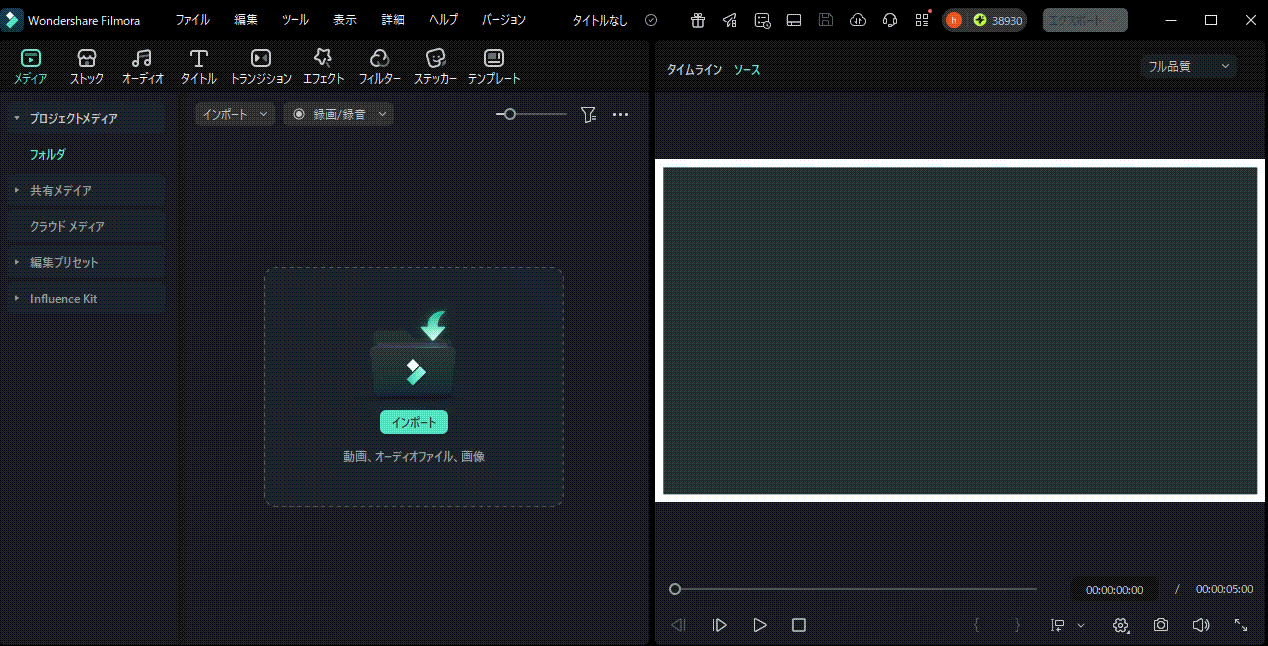Click the green インポート button

point(413,422)
